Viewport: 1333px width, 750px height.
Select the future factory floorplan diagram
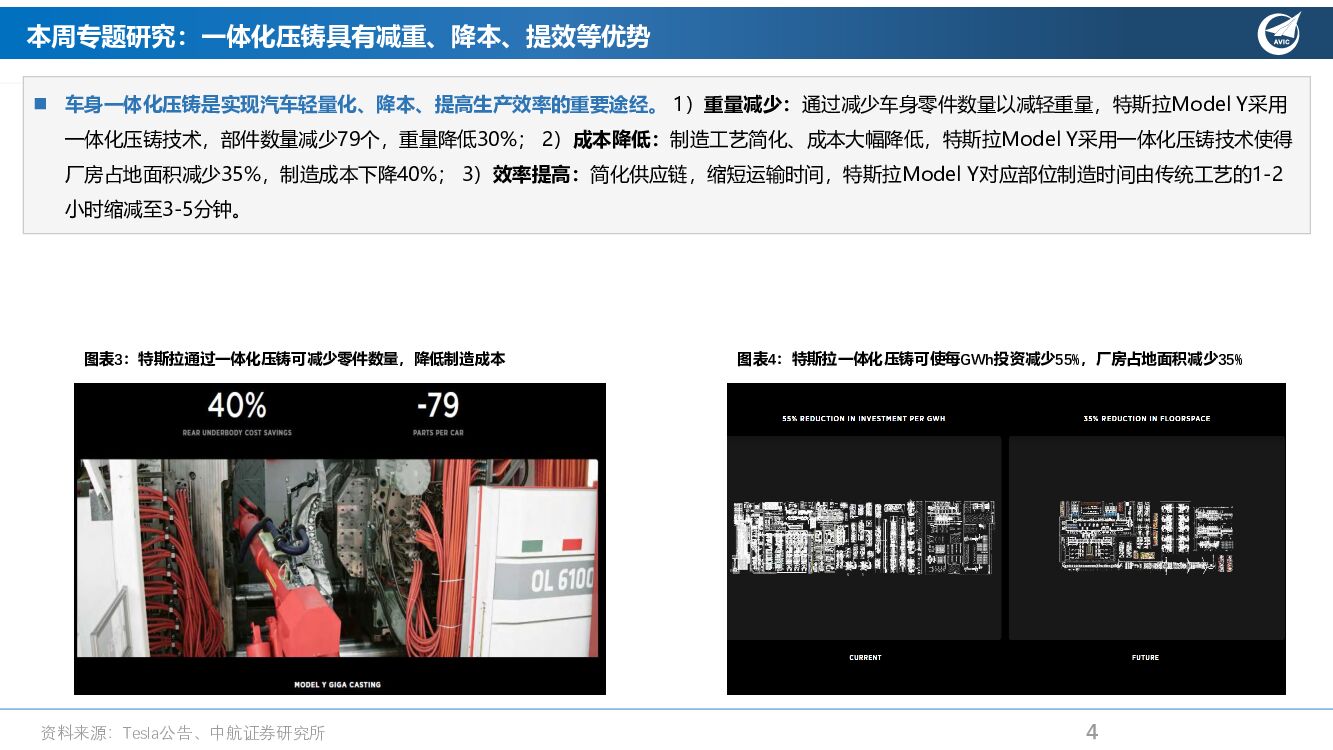click(x=1146, y=537)
